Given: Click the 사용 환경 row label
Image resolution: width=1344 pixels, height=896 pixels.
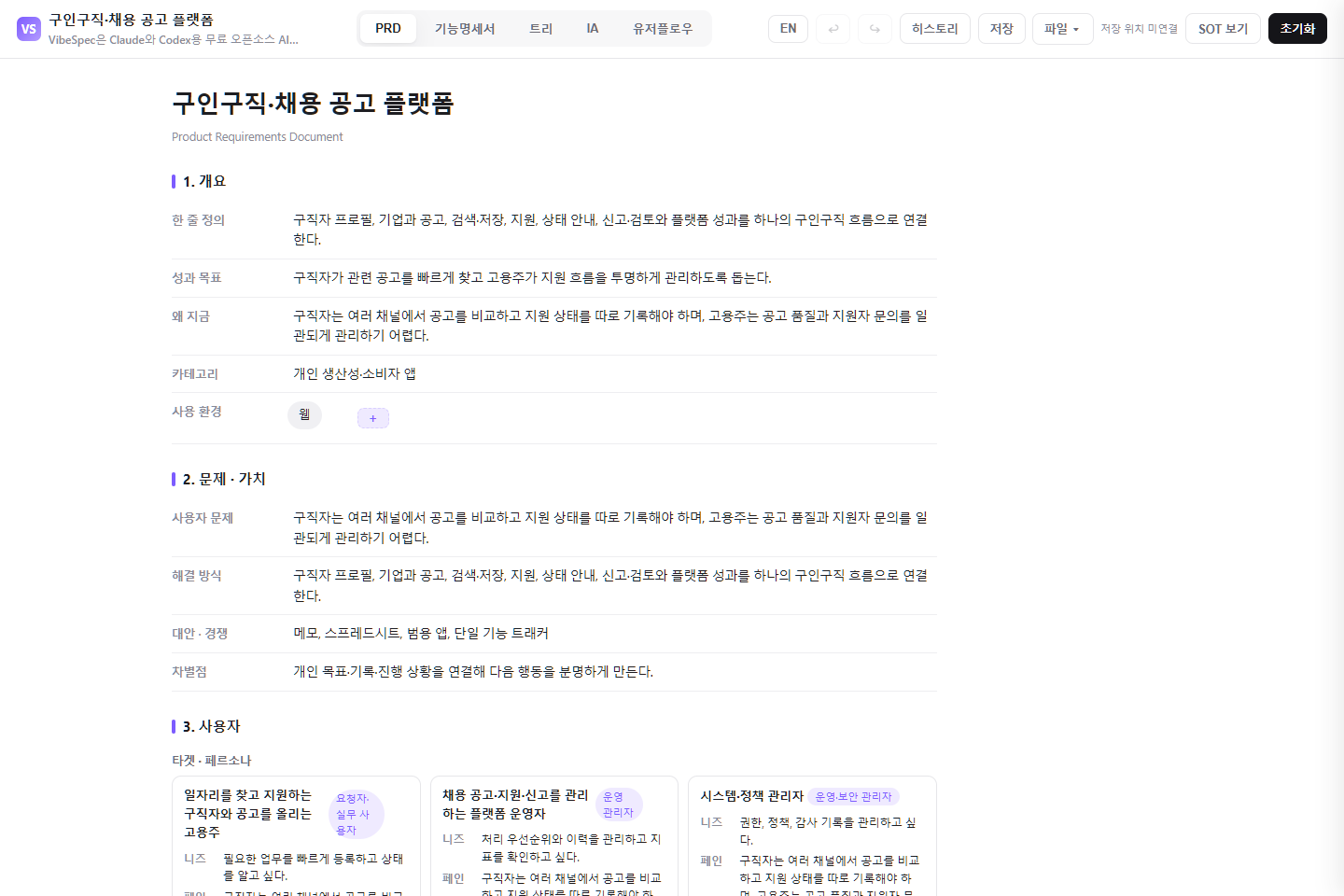Looking at the screenshot, I should point(197,412).
